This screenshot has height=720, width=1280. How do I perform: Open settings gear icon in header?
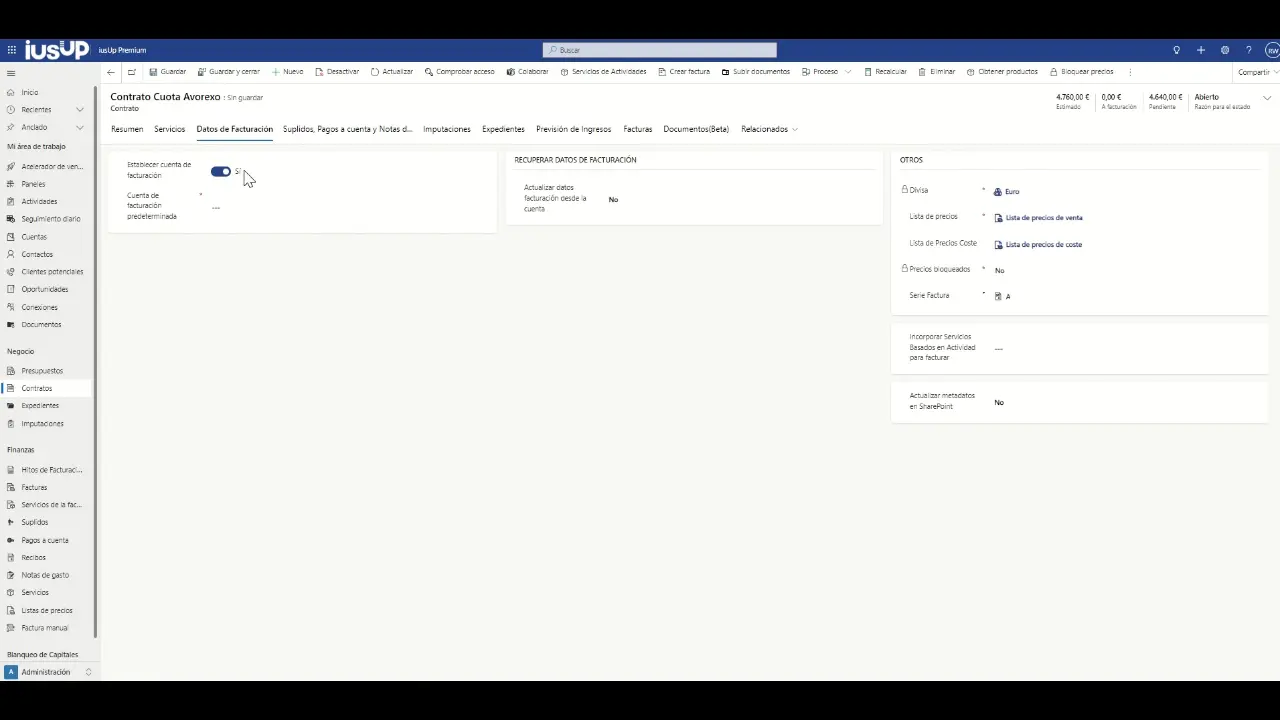point(1224,50)
